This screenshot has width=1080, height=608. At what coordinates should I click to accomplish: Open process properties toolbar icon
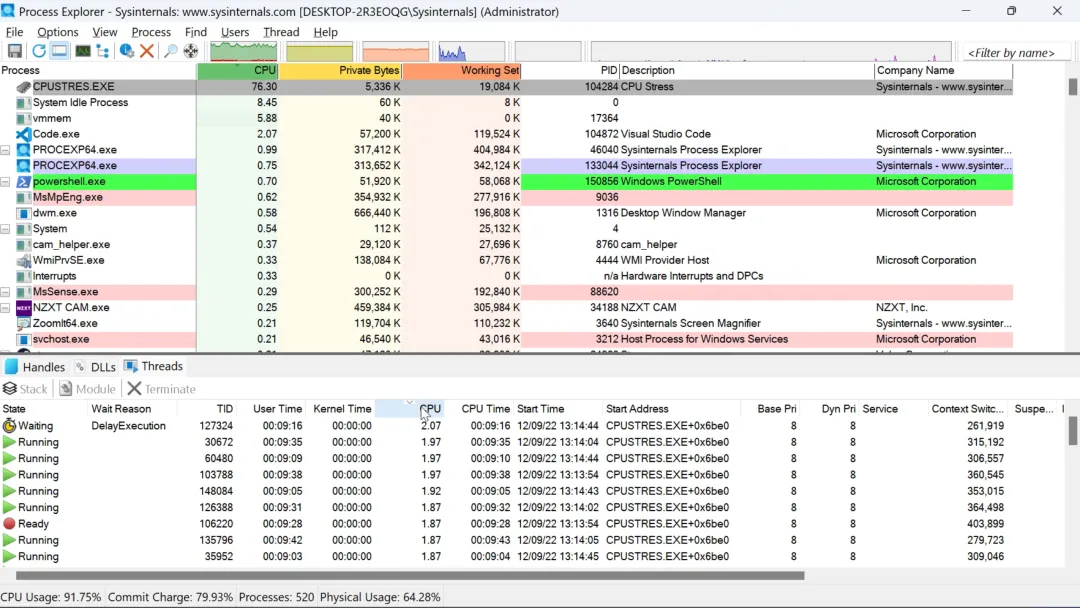click(x=126, y=51)
